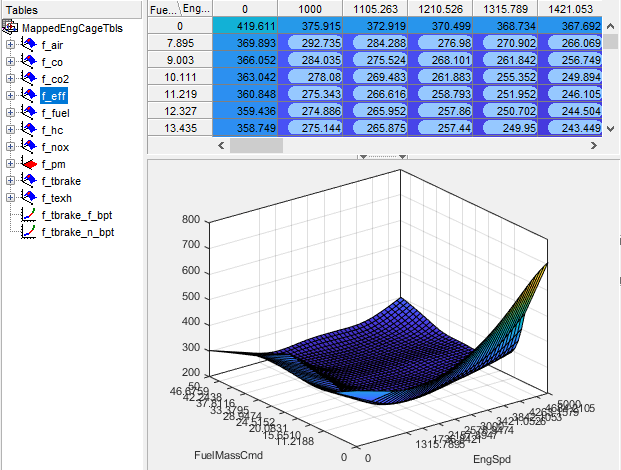Expand the f_hc tree node
Image resolution: width=621 pixels, height=470 pixels.
click(x=10, y=130)
